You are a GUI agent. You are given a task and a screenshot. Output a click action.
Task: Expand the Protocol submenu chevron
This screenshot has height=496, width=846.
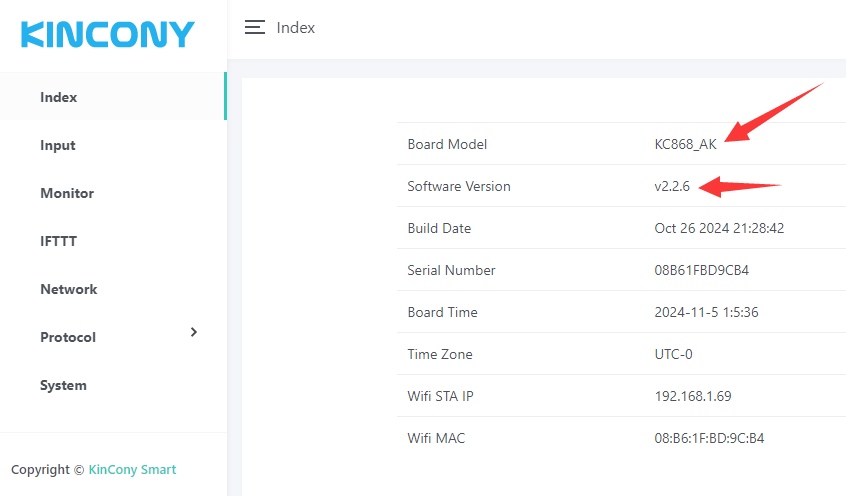(x=194, y=332)
